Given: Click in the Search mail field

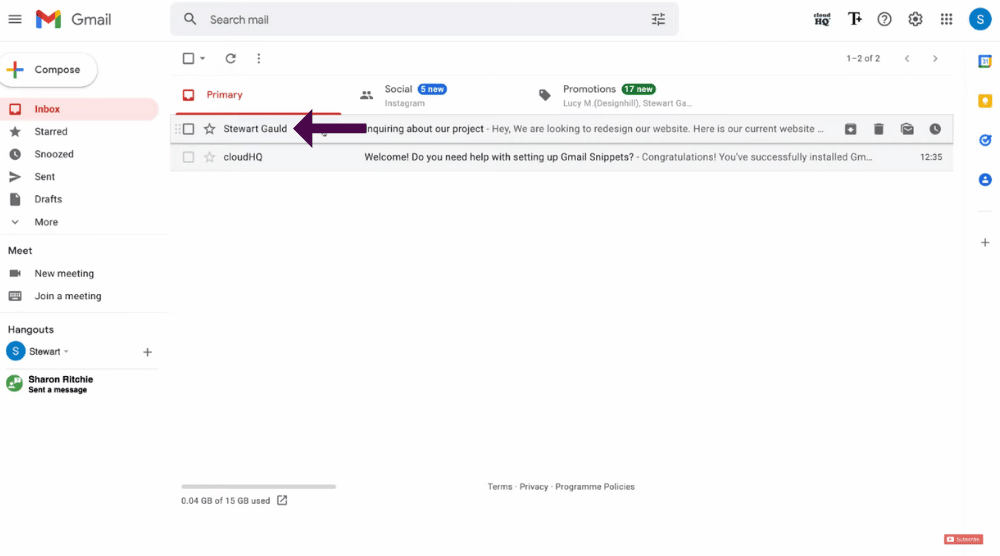Looking at the screenshot, I should [x=424, y=20].
